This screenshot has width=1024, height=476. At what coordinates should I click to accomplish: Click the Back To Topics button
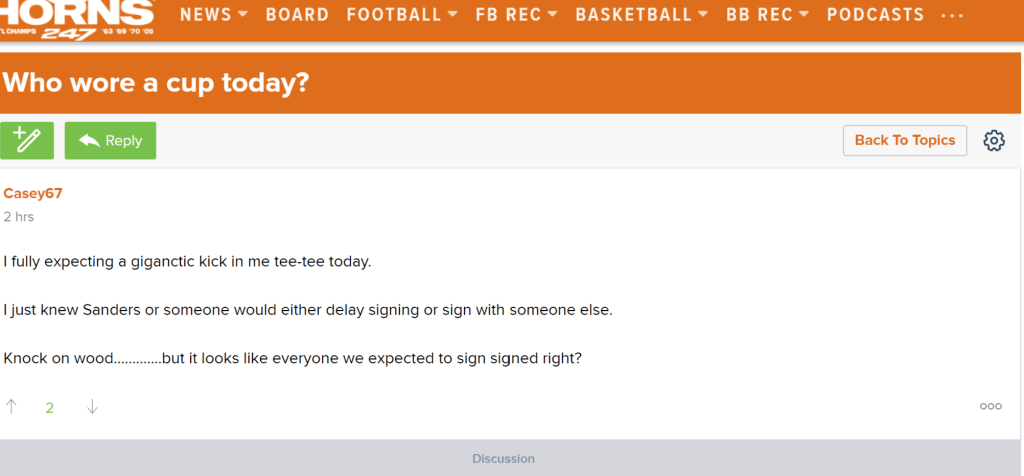(x=904, y=140)
